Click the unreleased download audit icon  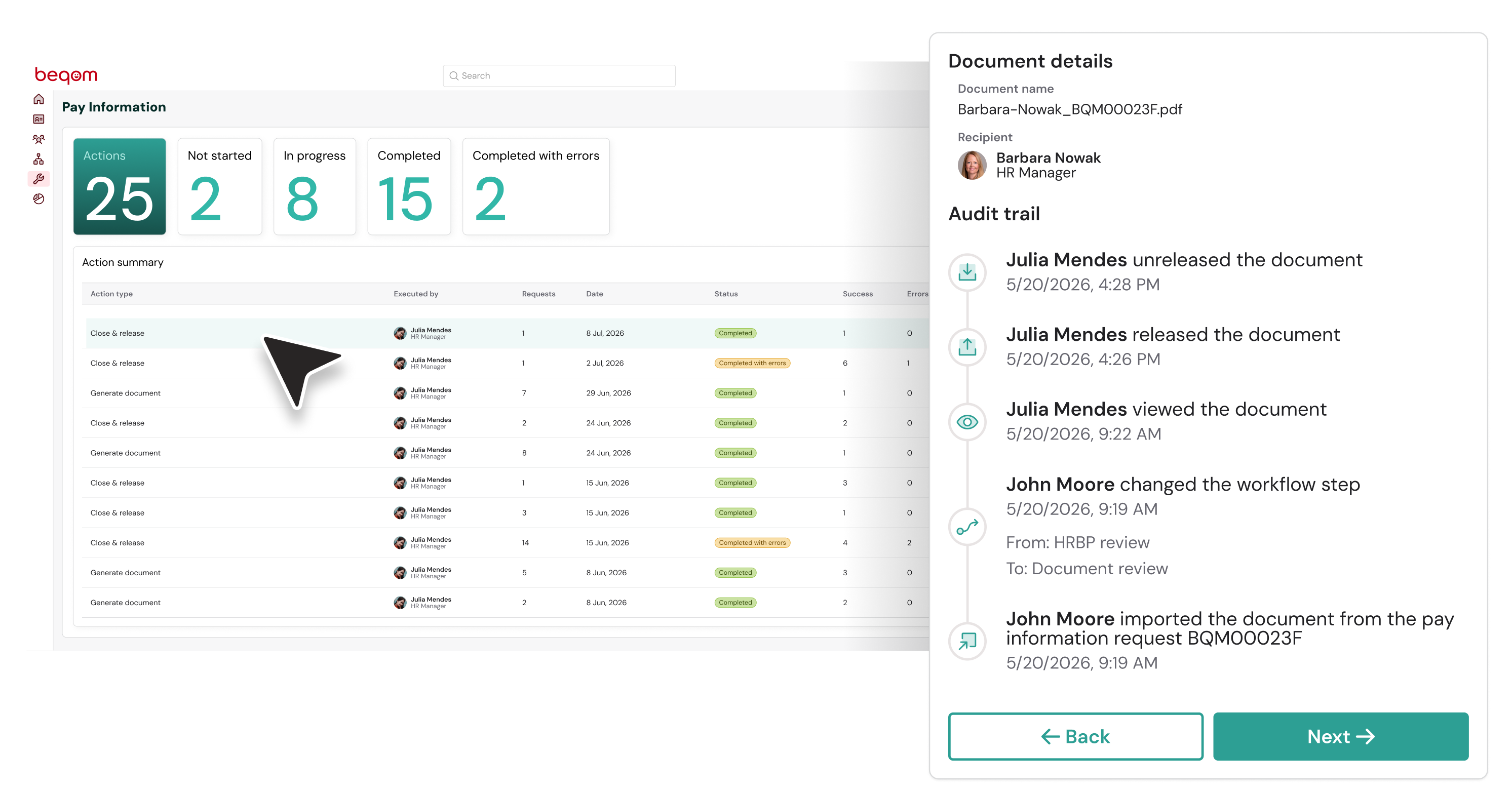coord(966,272)
